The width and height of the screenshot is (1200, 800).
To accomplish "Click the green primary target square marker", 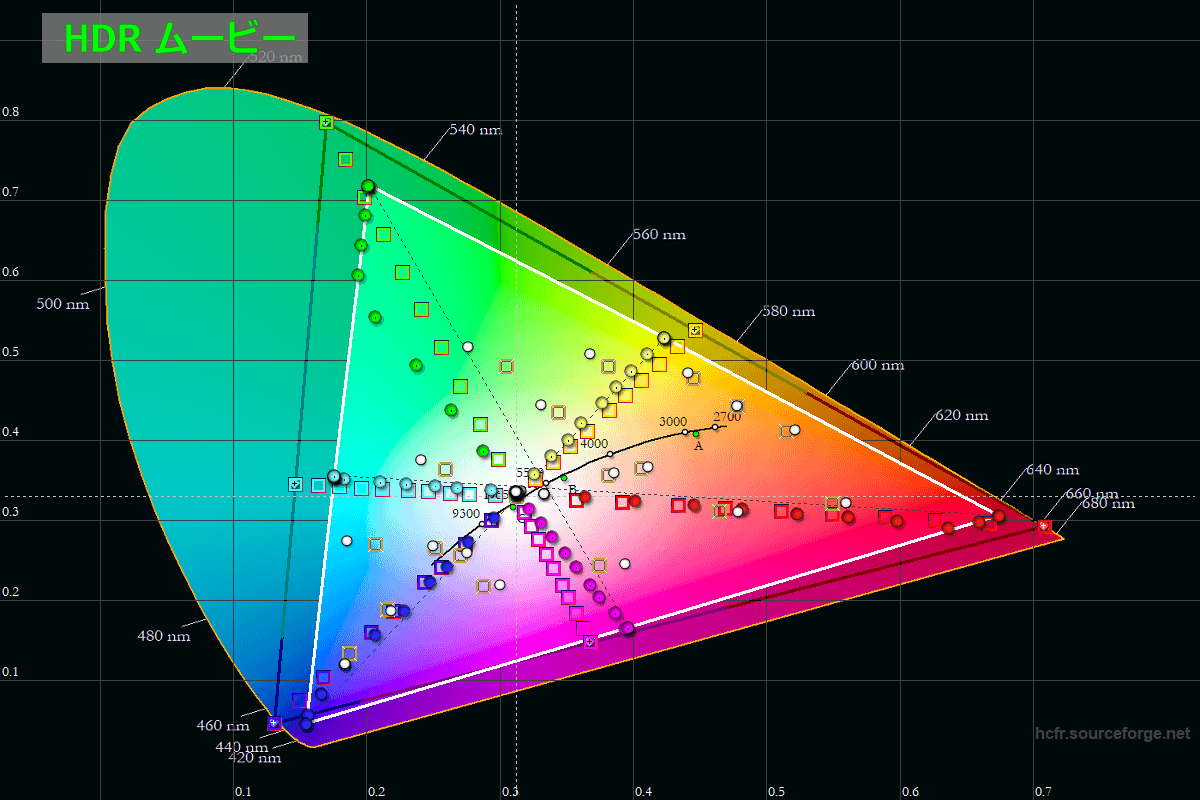I will (x=326, y=122).
